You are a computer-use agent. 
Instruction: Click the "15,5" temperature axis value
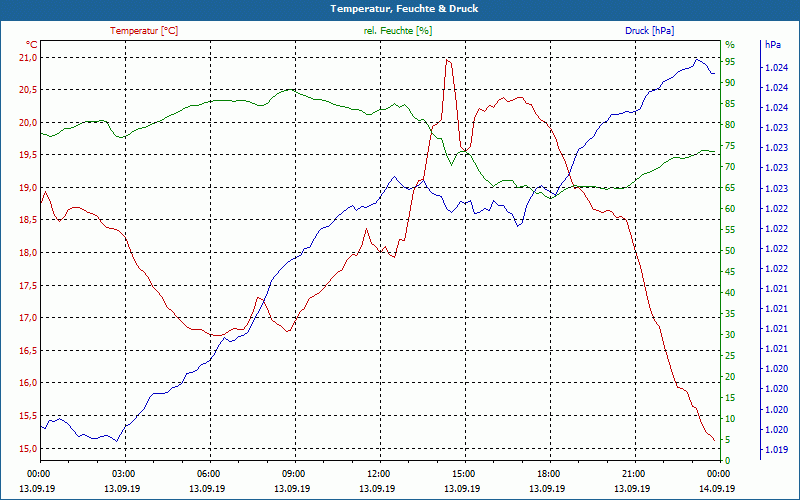tap(29, 416)
